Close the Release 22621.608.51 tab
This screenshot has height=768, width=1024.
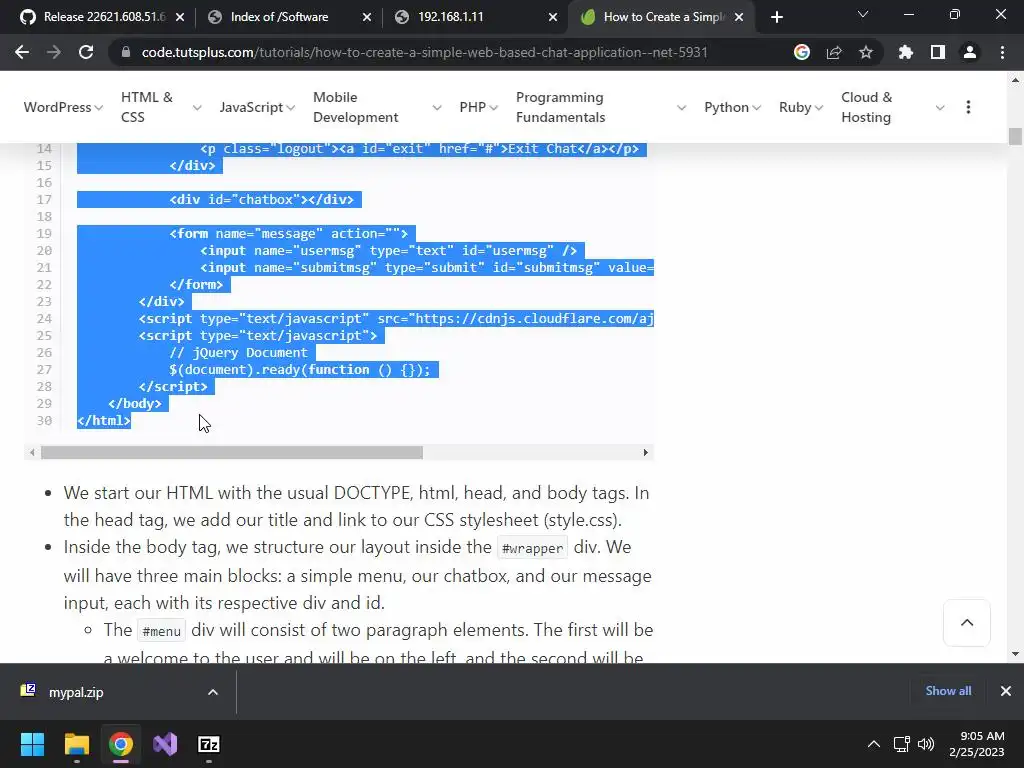point(180,17)
